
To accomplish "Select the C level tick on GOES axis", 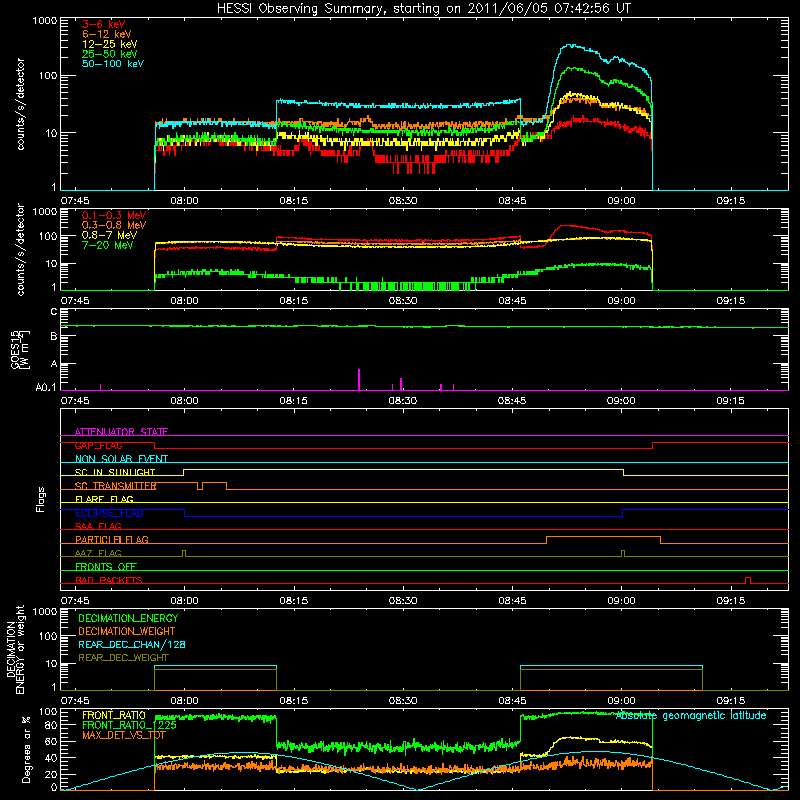I will (x=54, y=312).
